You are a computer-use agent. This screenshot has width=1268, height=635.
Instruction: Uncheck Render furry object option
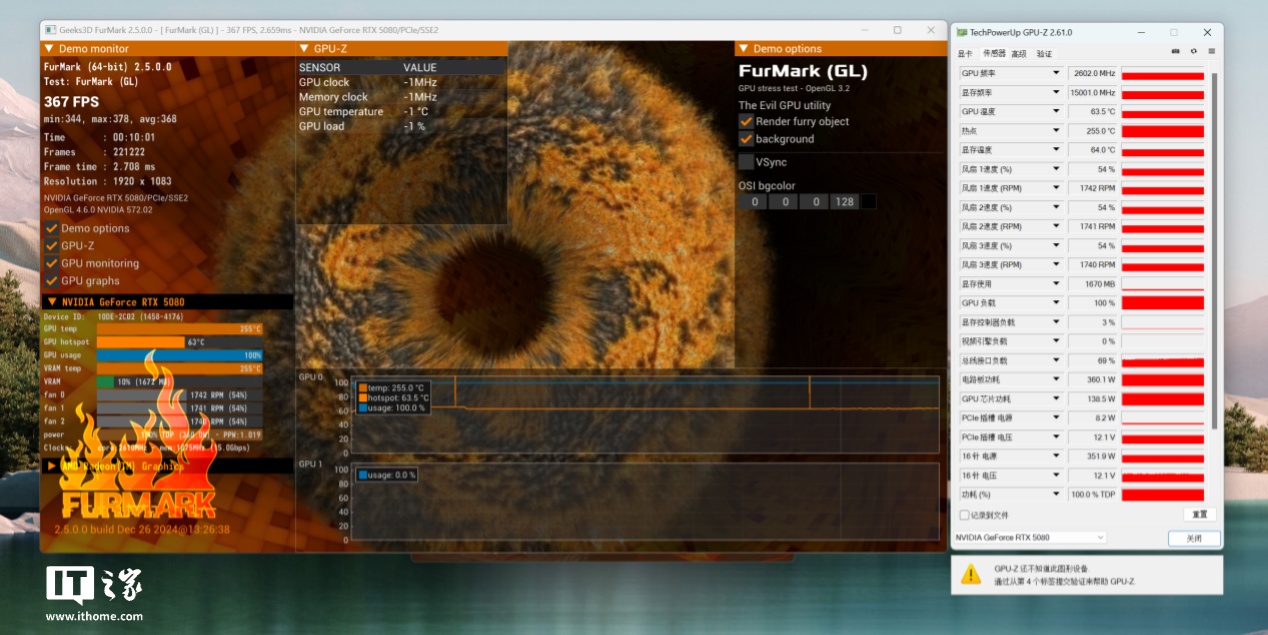pyautogui.click(x=746, y=121)
